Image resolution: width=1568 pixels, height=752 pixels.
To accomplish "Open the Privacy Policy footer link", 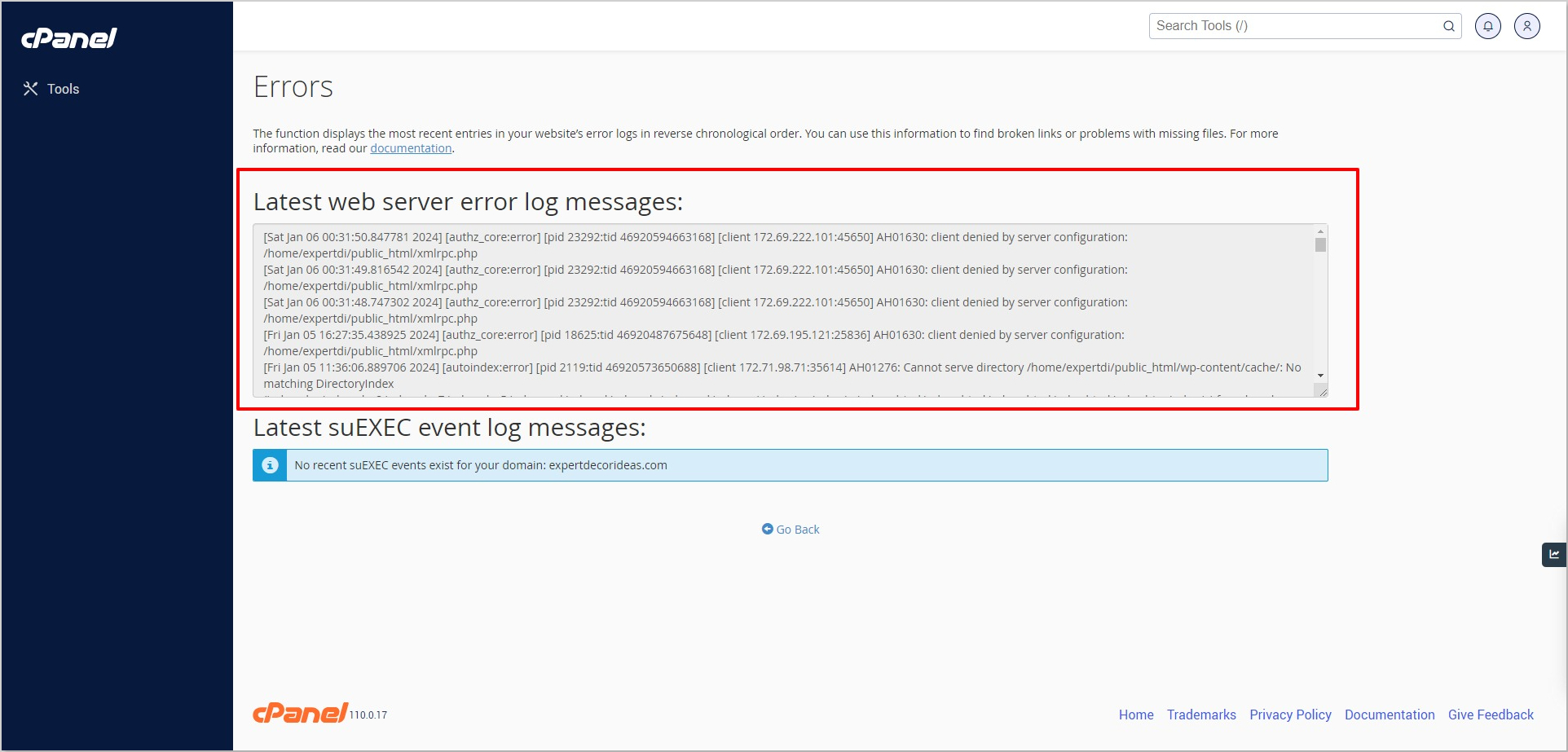I will point(1290,715).
